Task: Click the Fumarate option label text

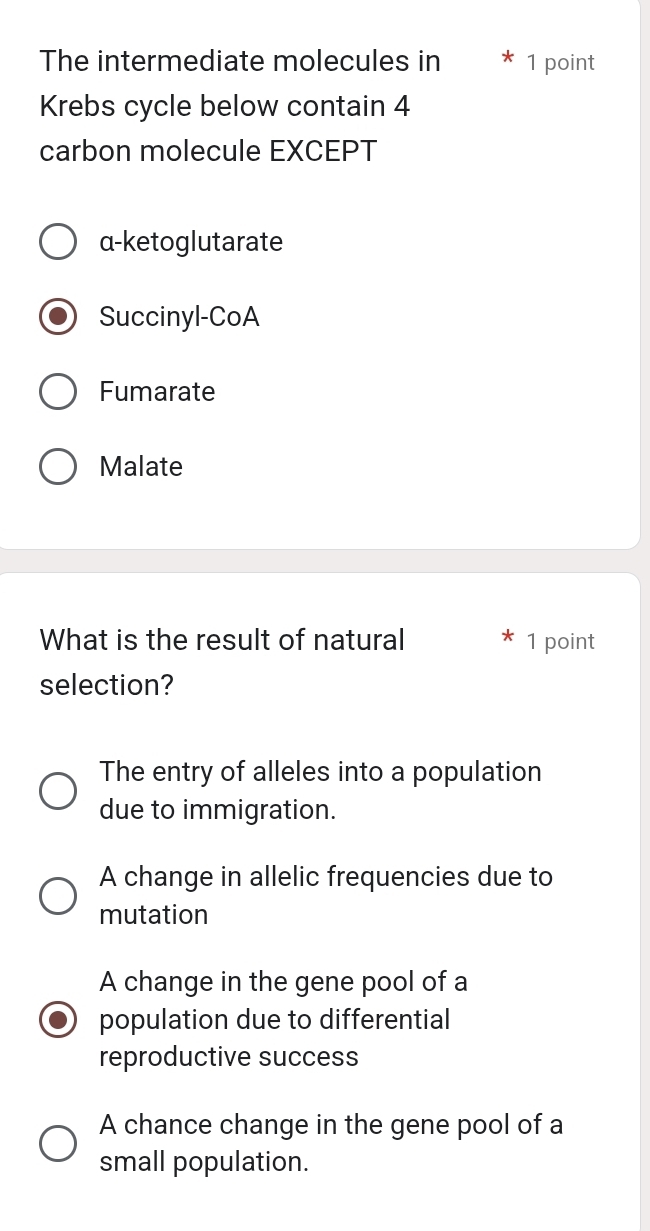Action: 157,391
